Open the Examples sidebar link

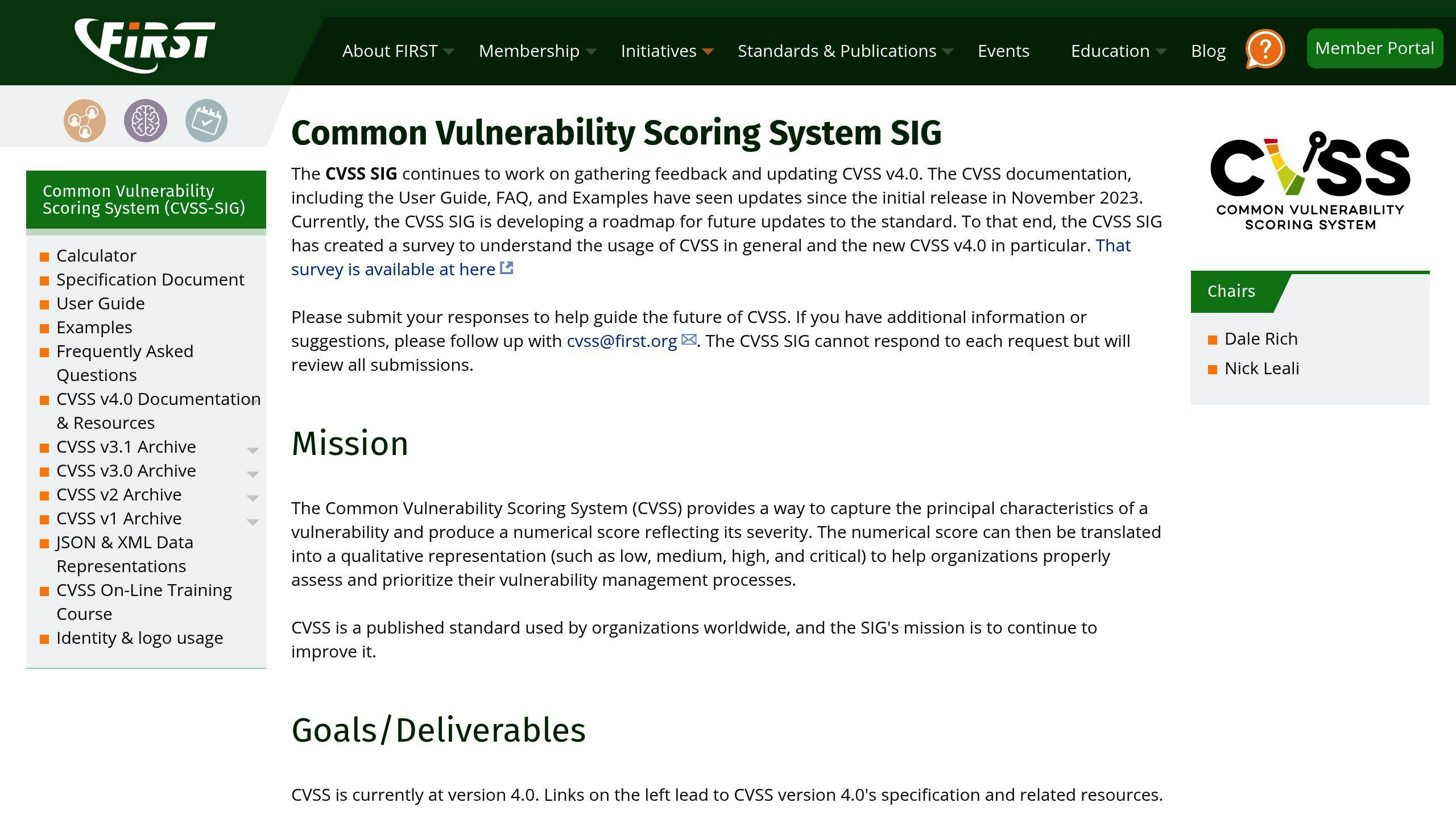94,328
